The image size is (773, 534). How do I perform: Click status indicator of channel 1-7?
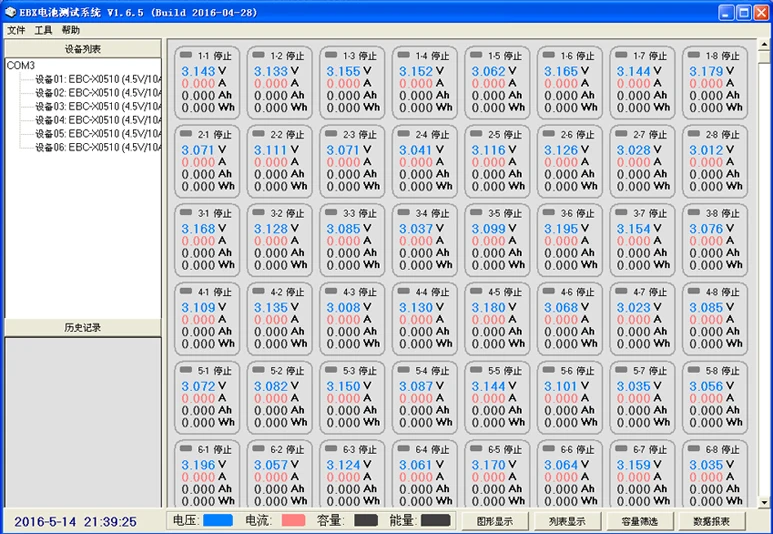(x=621, y=55)
